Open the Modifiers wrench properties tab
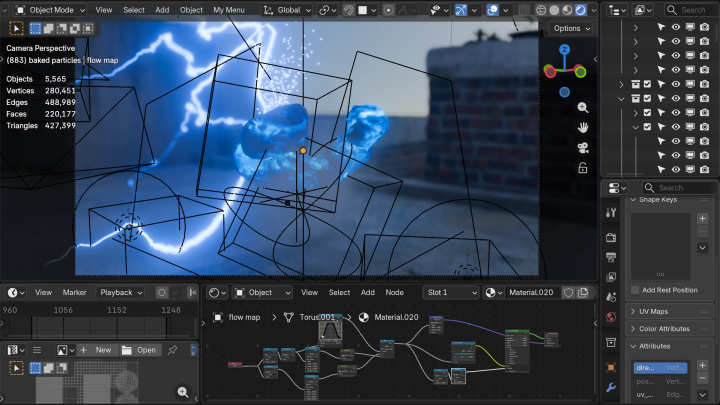Image resolution: width=720 pixels, height=405 pixels. coord(611,387)
